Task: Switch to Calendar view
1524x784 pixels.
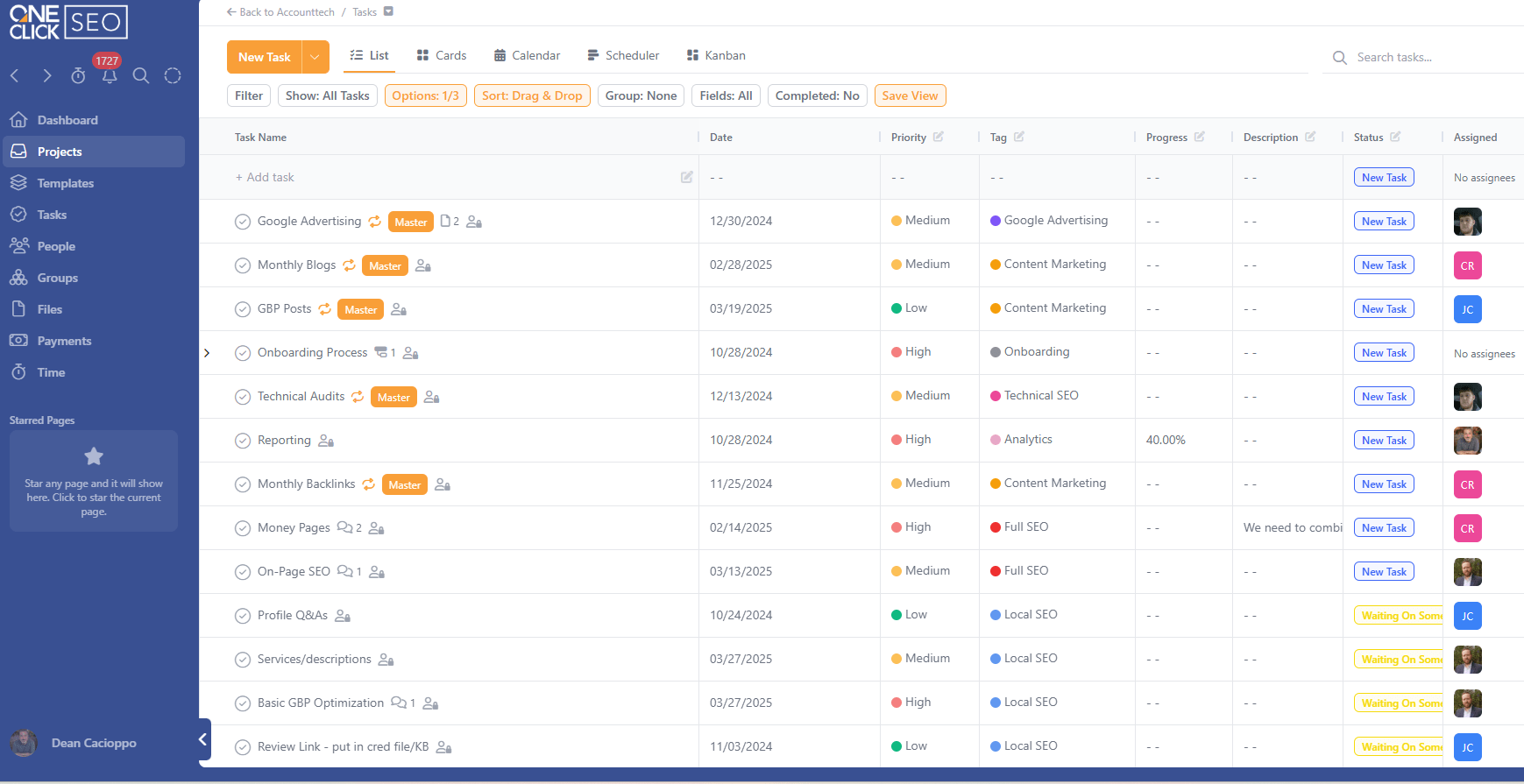Action: (527, 55)
